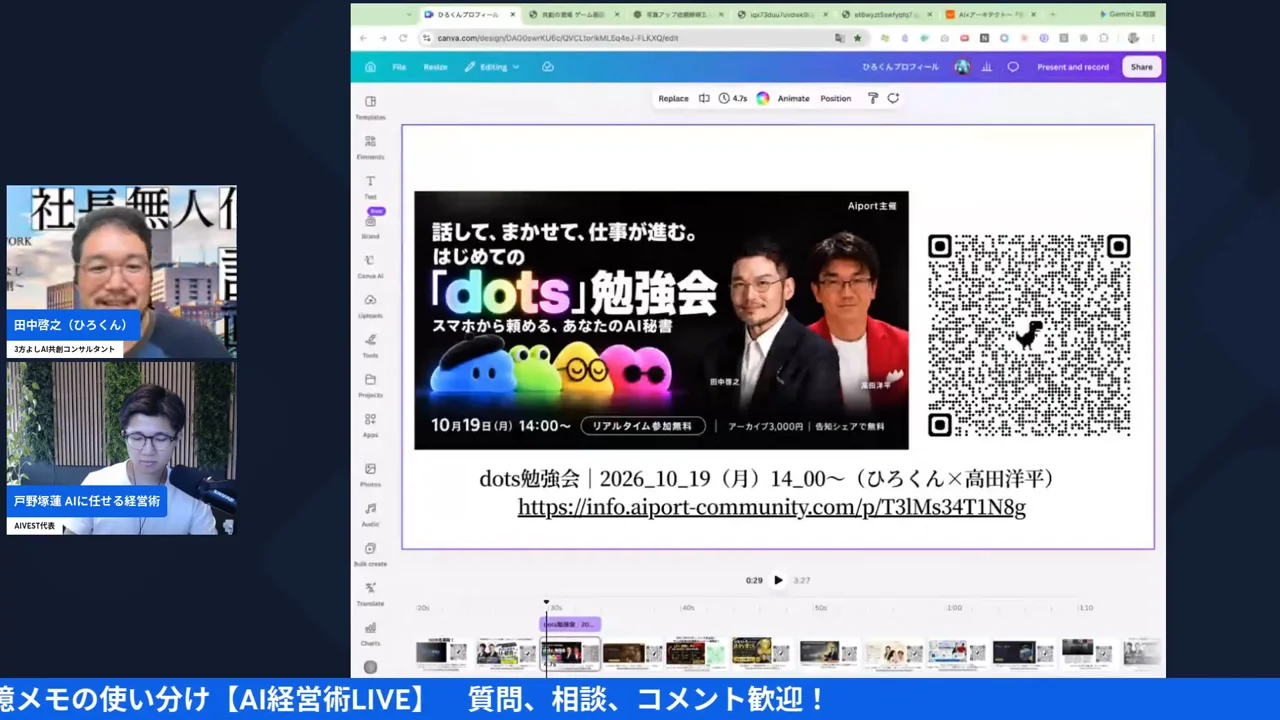
Task: Click the Share button
Action: tap(1141, 67)
